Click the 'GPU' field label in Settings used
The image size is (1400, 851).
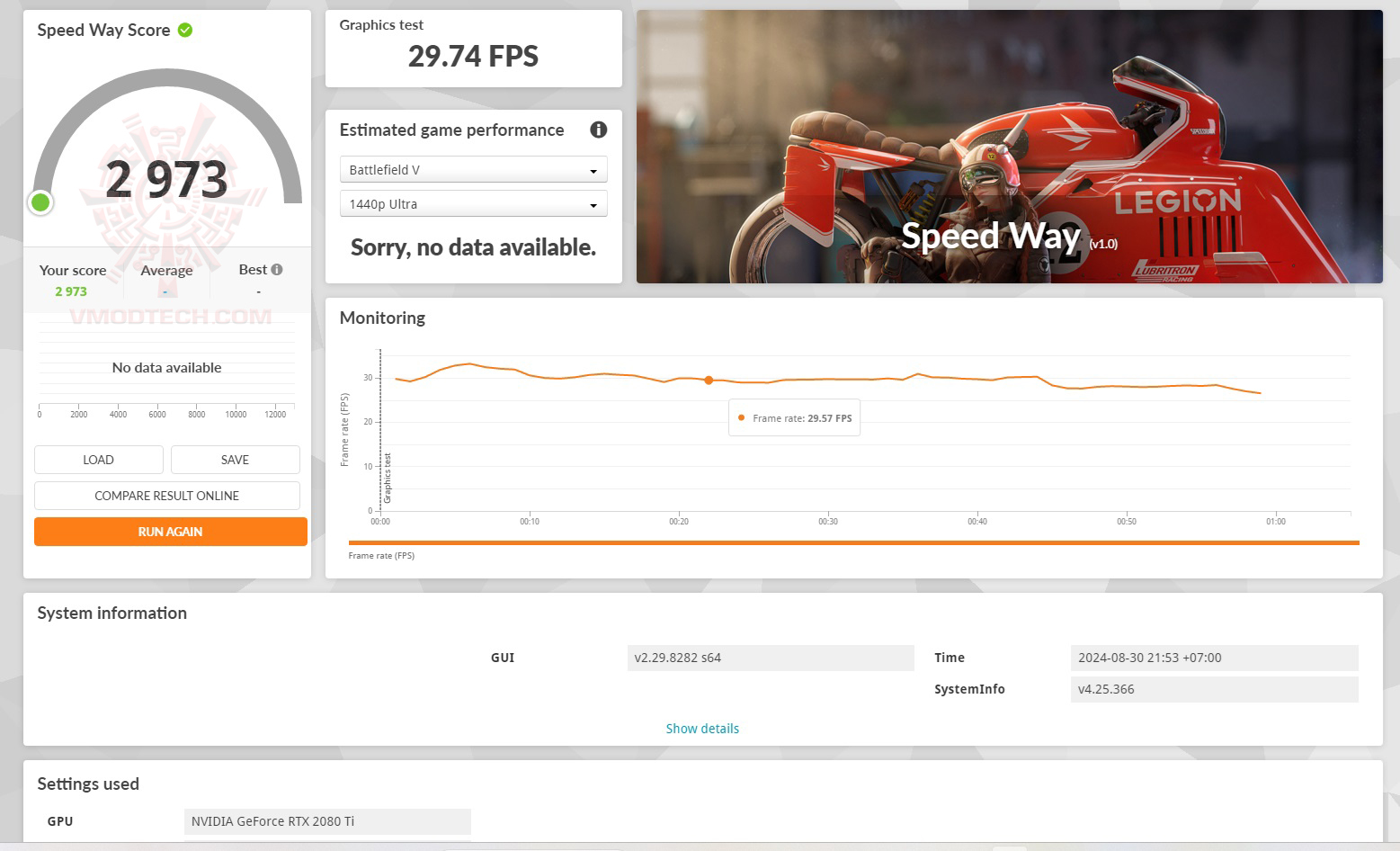(x=60, y=821)
